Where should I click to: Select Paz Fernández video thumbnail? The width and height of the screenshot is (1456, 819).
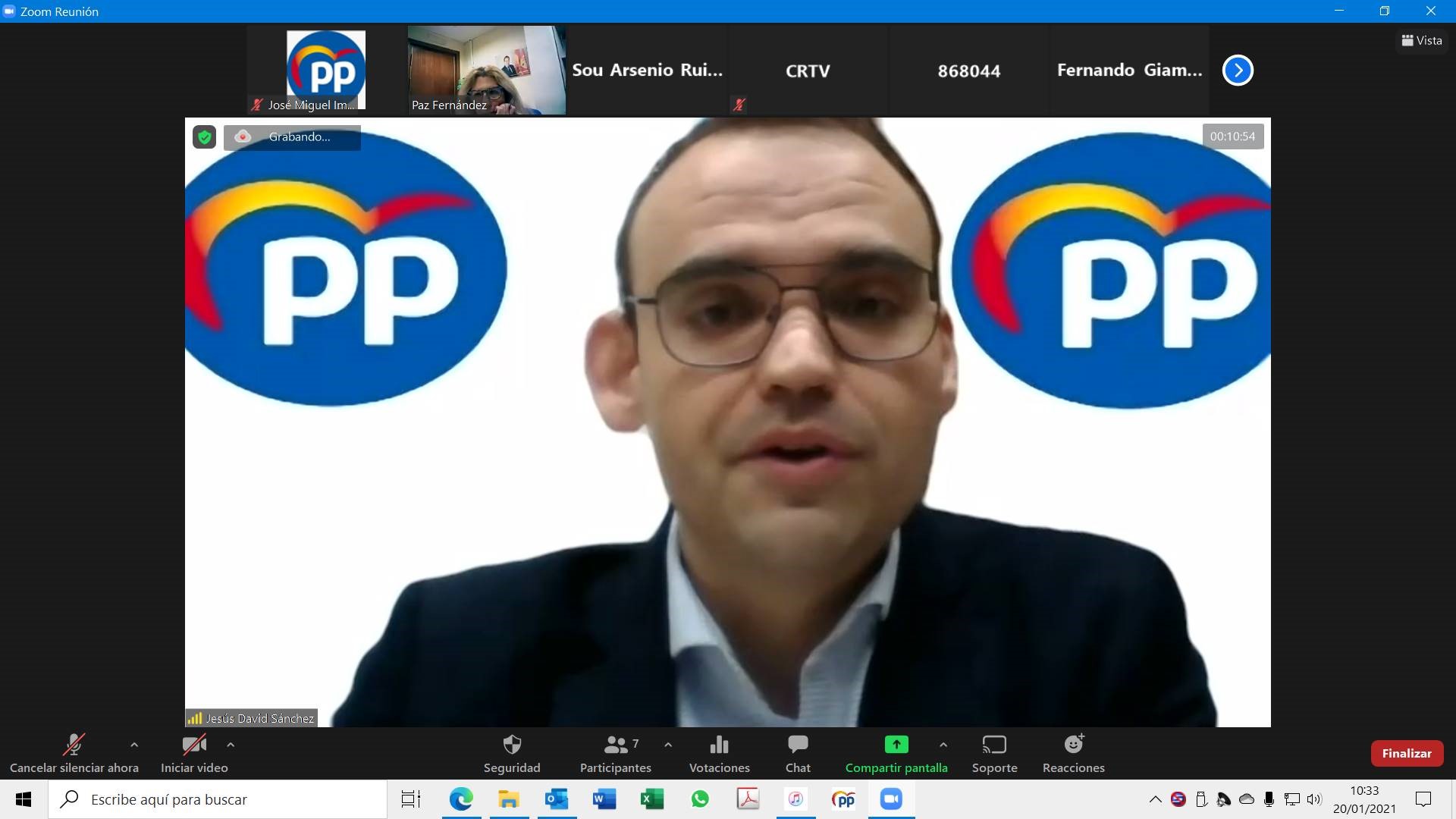point(487,70)
